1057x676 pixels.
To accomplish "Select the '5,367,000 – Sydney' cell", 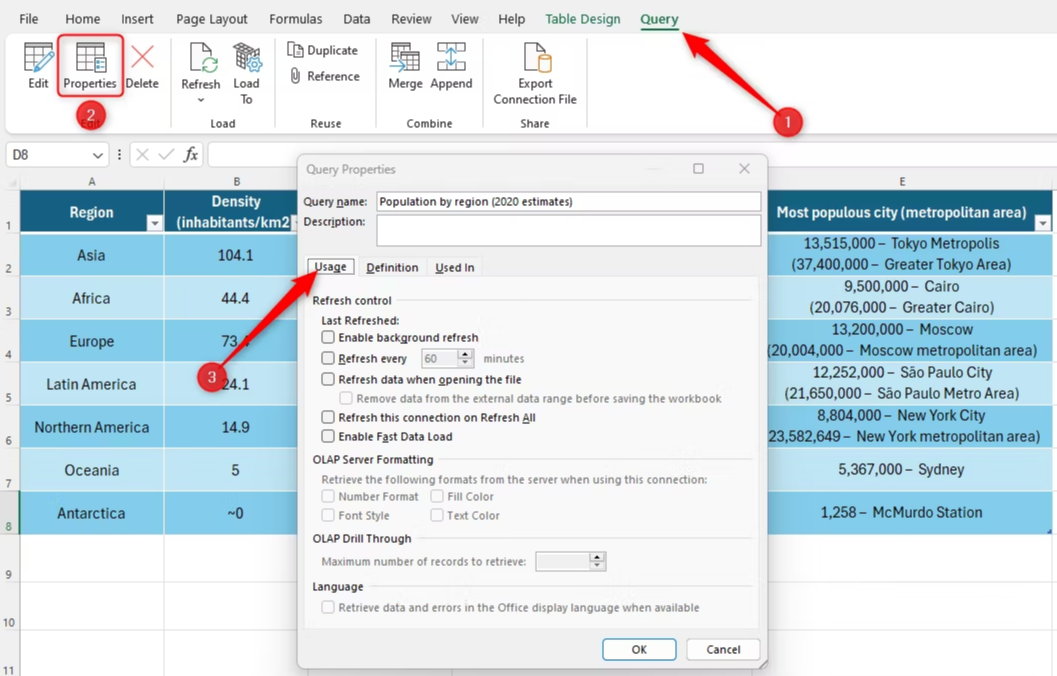I will pos(901,469).
